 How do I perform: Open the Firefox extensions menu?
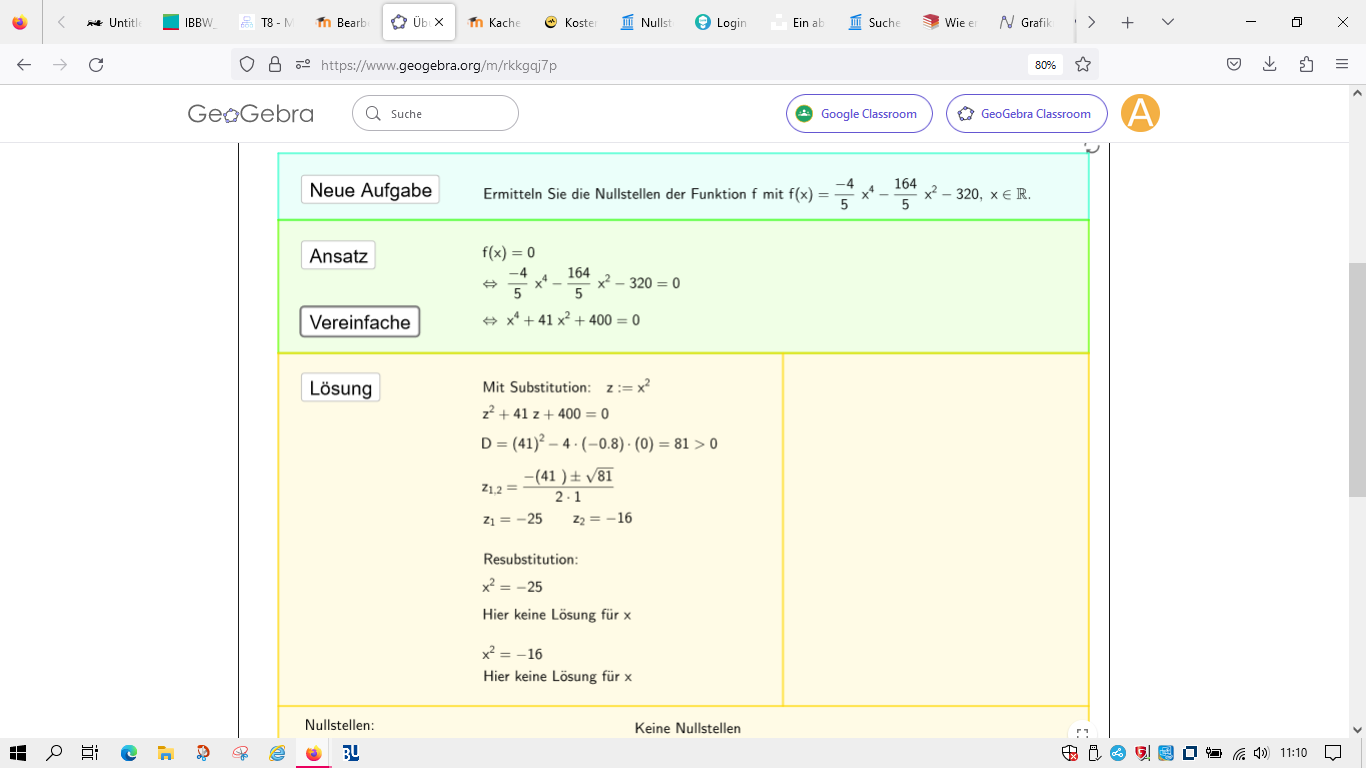pyautogui.click(x=1306, y=65)
